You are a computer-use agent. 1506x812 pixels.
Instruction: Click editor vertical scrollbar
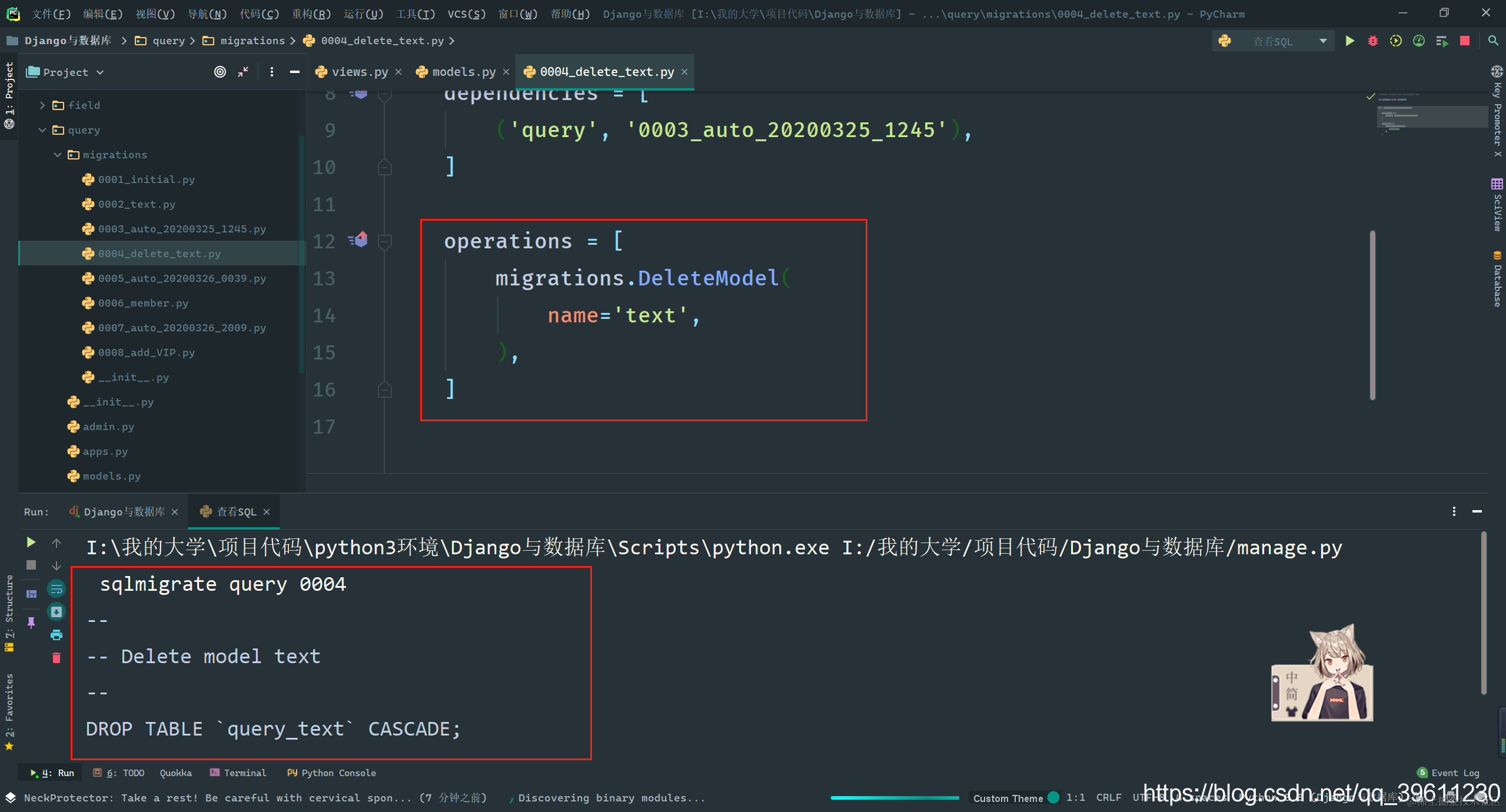[1372, 315]
